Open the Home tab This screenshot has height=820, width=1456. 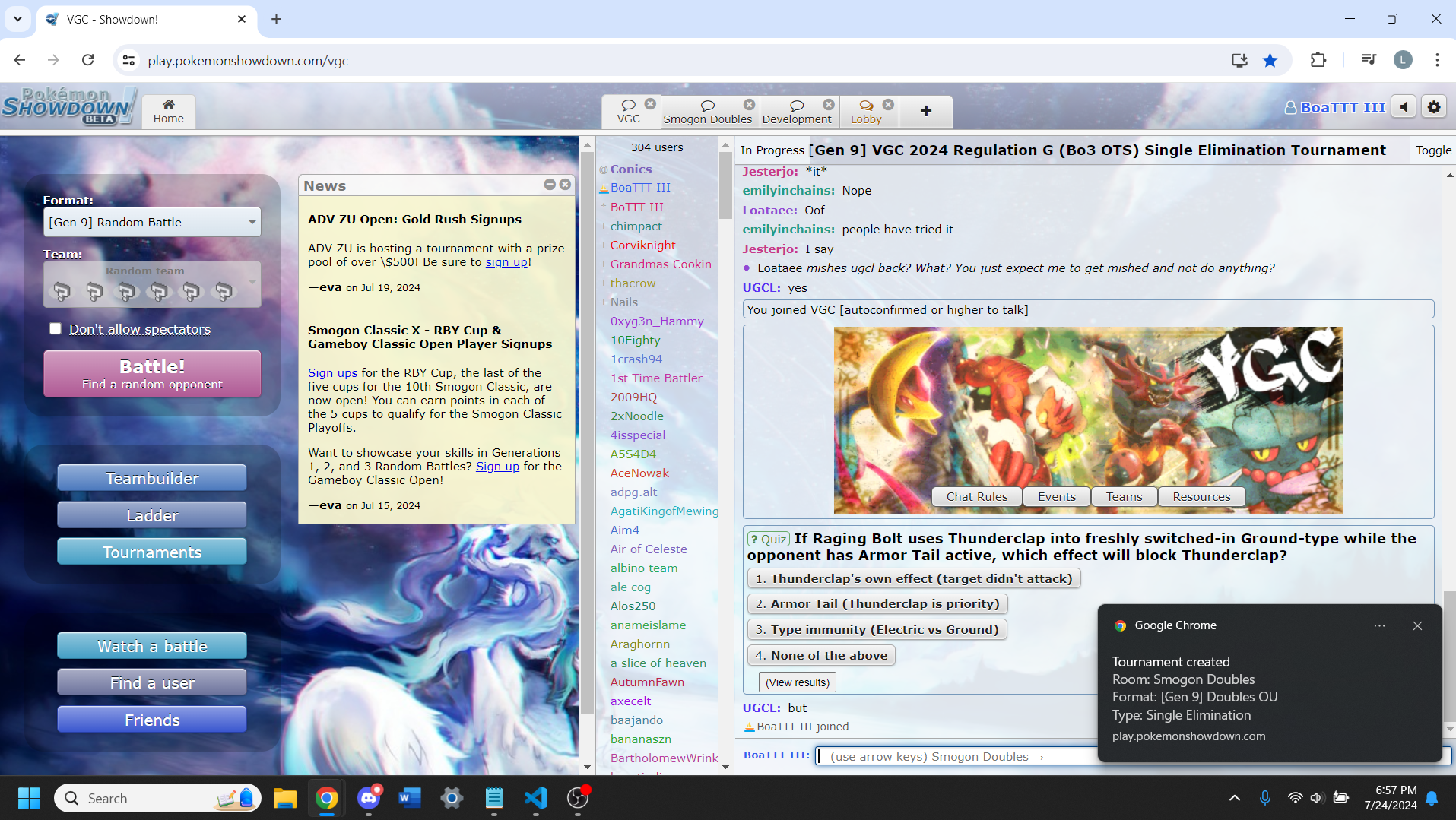(x=168, y=112)
